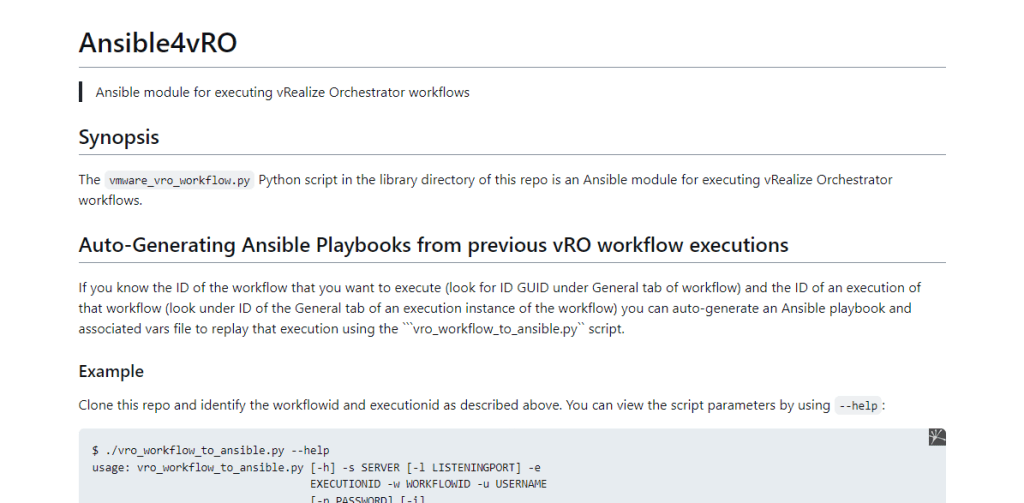Click the --help inline code snippet
This screenshot has height=503, width=1024.
[x=859, y=406]
